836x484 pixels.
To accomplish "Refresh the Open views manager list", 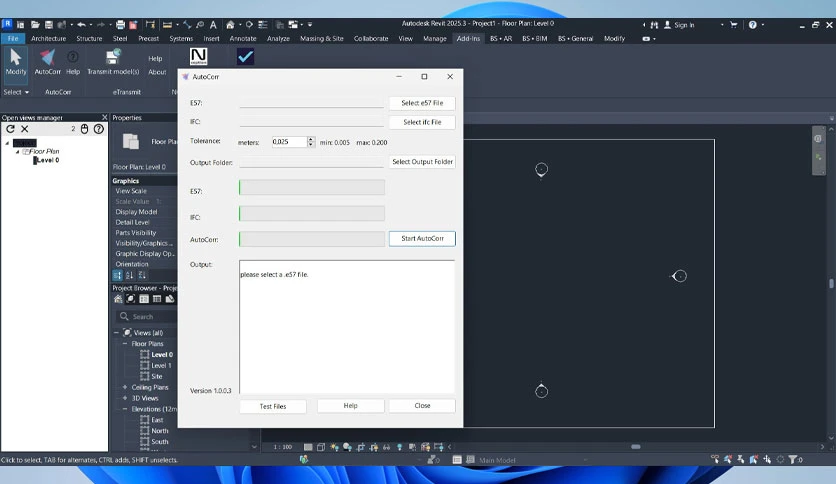I will click(10, 129).
